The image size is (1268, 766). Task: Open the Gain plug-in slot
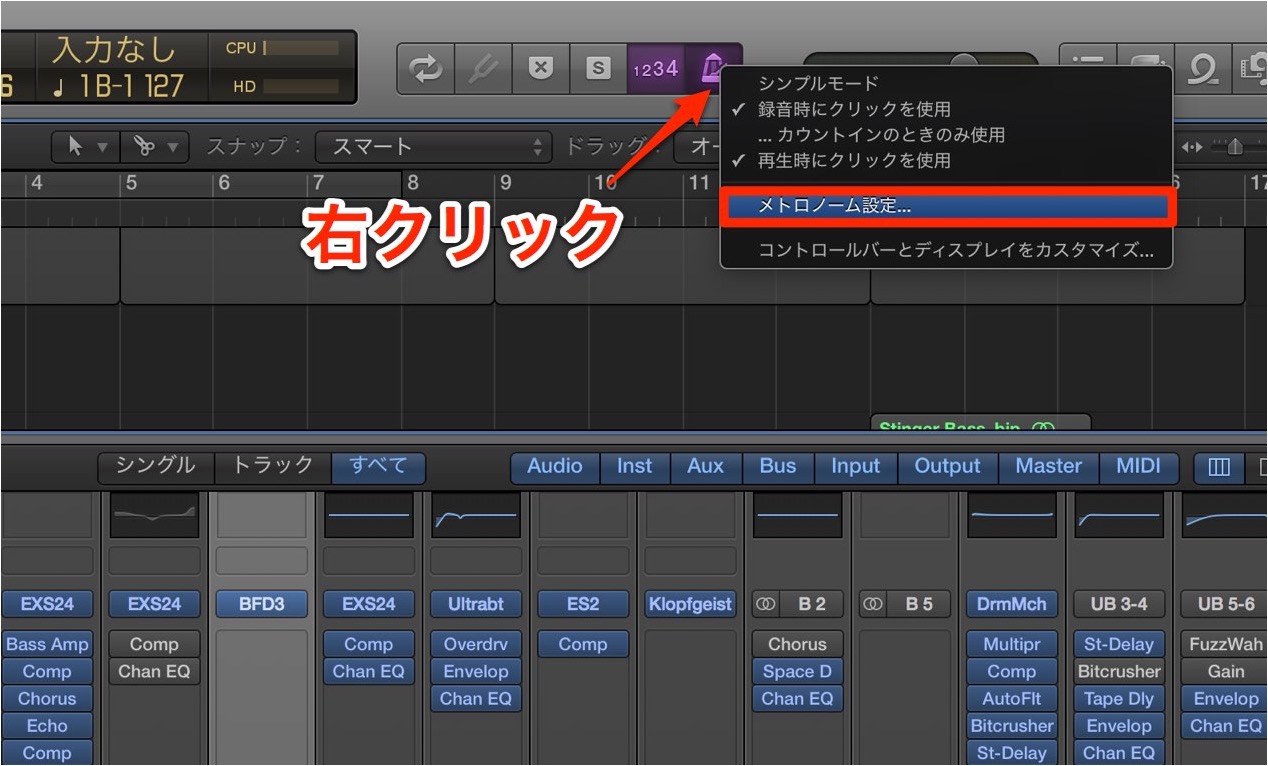click(1224, 671)
